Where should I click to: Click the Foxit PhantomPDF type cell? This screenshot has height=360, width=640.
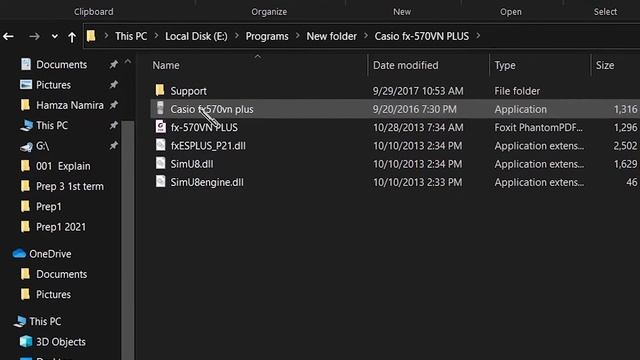point(538,127)
